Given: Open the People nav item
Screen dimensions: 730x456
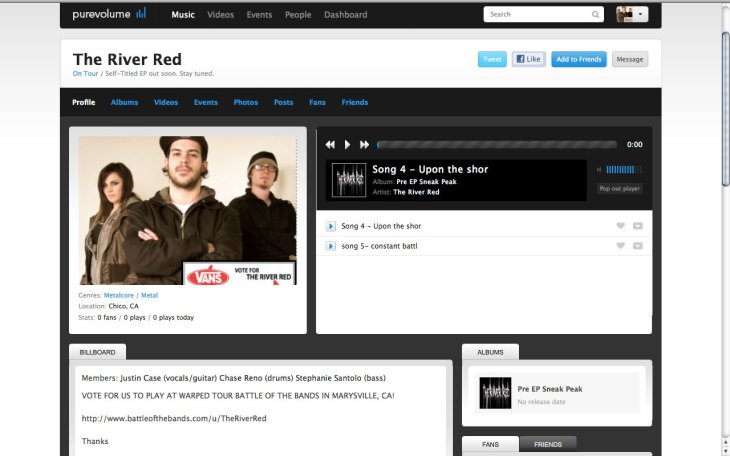Looking at the screenshot, I should click(x=298, y=15).
